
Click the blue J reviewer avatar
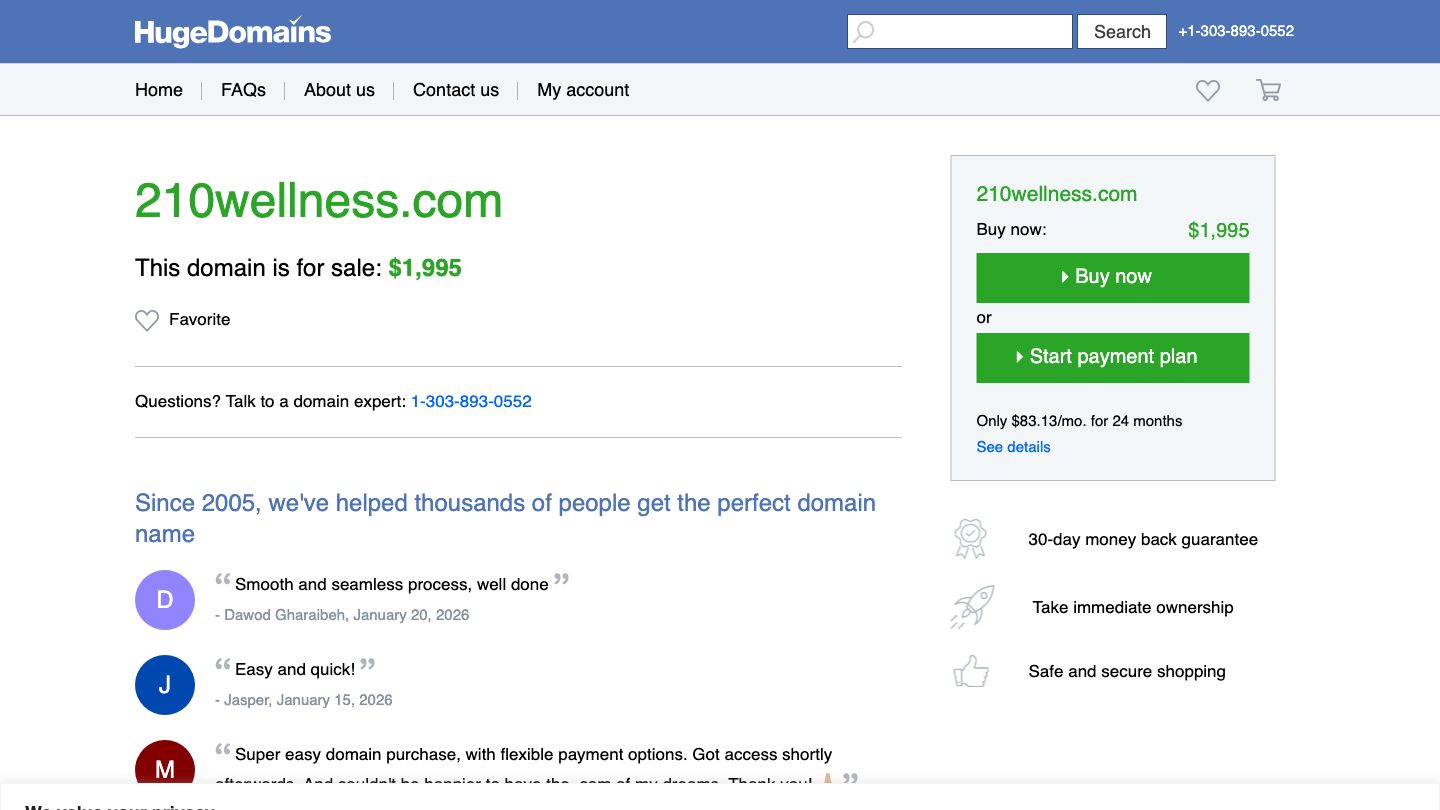[165, 685]
